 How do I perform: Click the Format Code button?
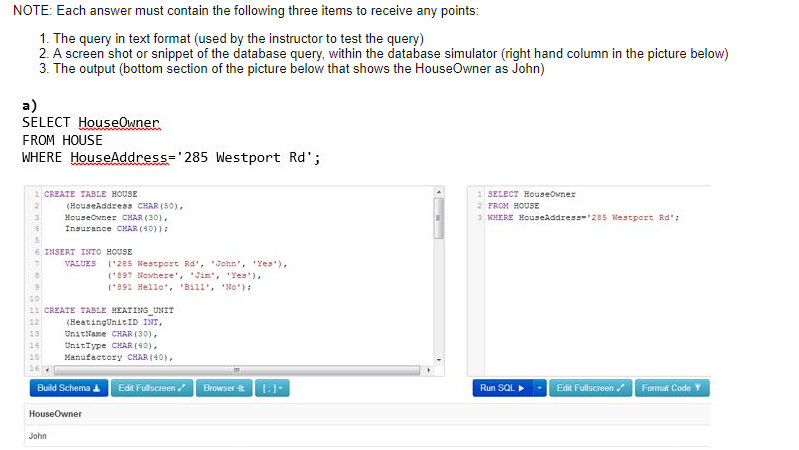(x=672, y=388)
